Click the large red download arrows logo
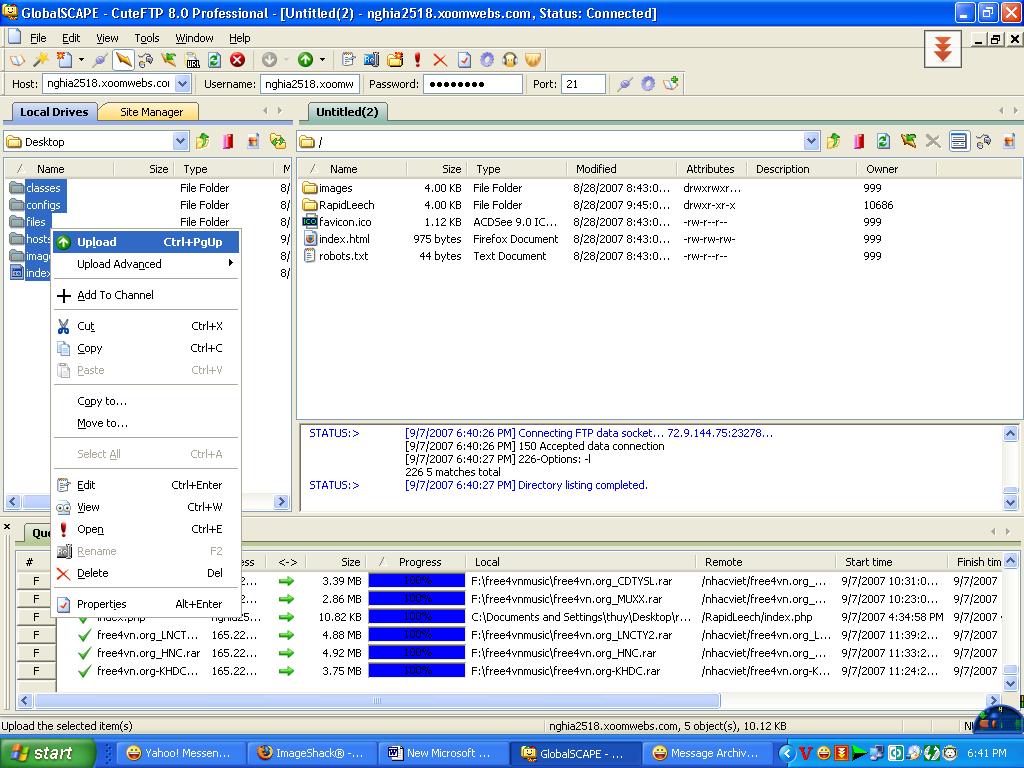The image size is (1024, 768). coord(942,48)
